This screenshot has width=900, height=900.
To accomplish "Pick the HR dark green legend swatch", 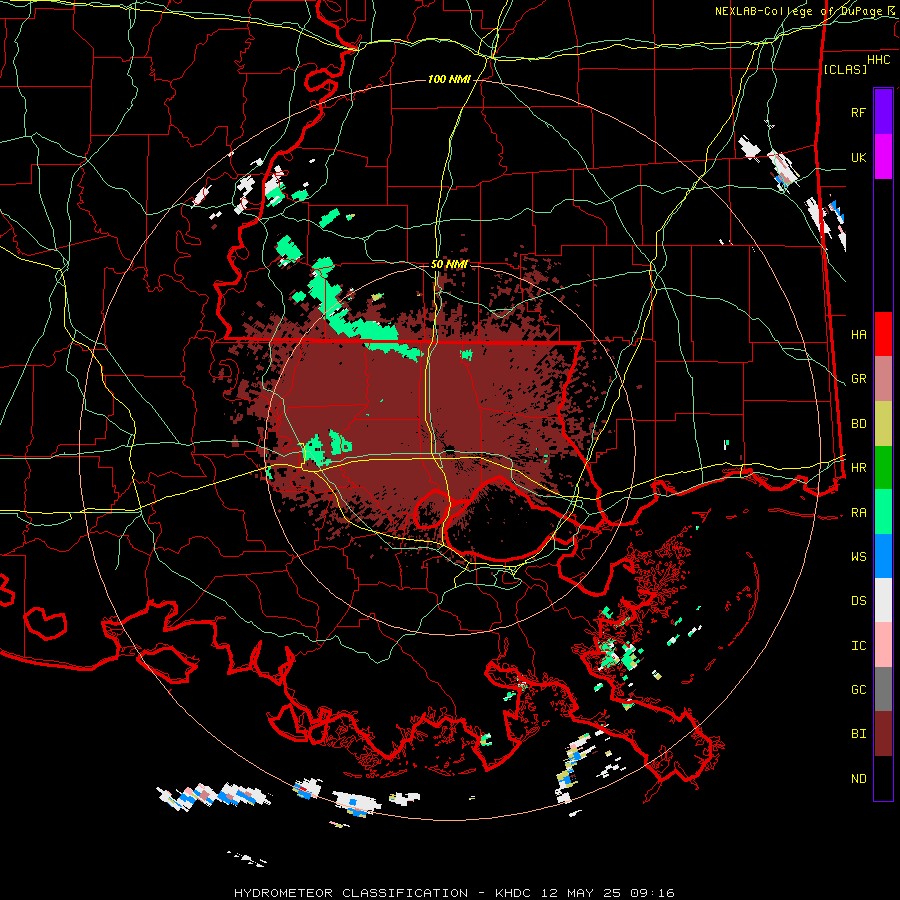I will coord(883,468).
